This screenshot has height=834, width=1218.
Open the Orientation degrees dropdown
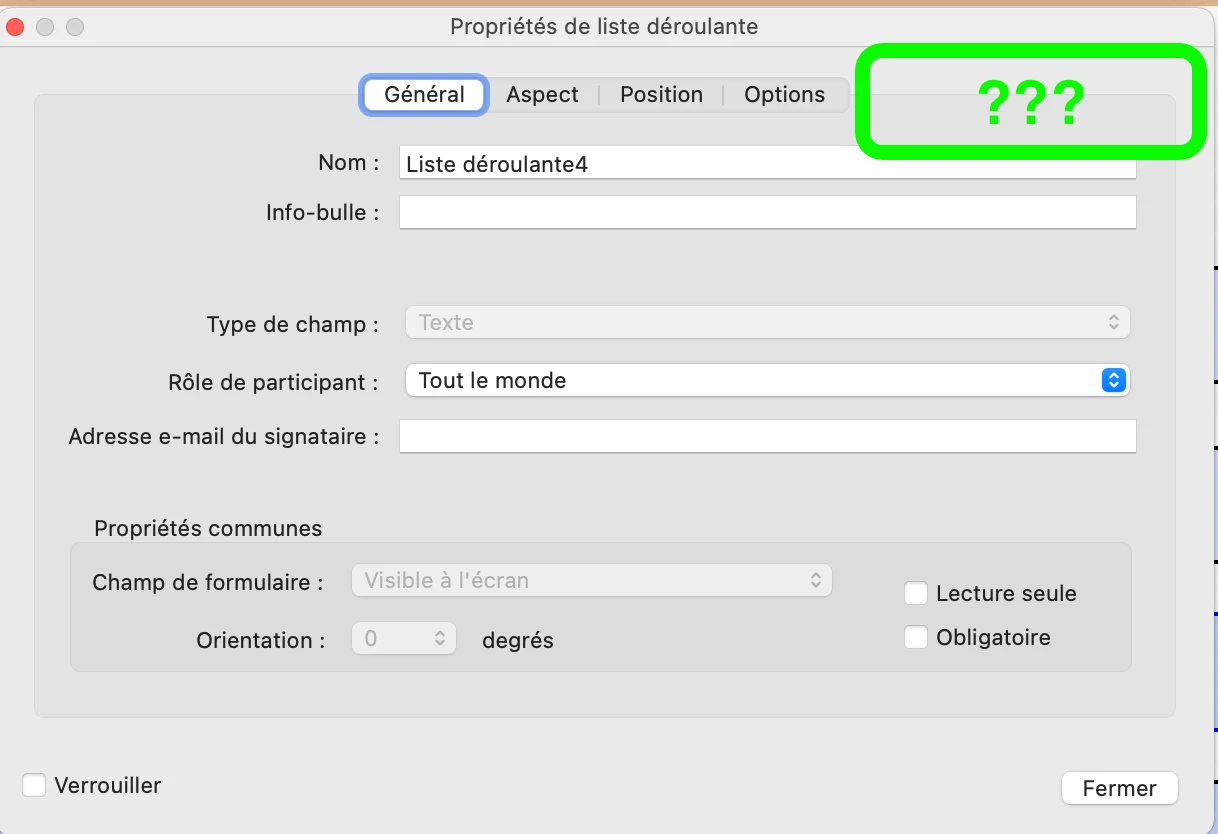(x=404, y=638)
